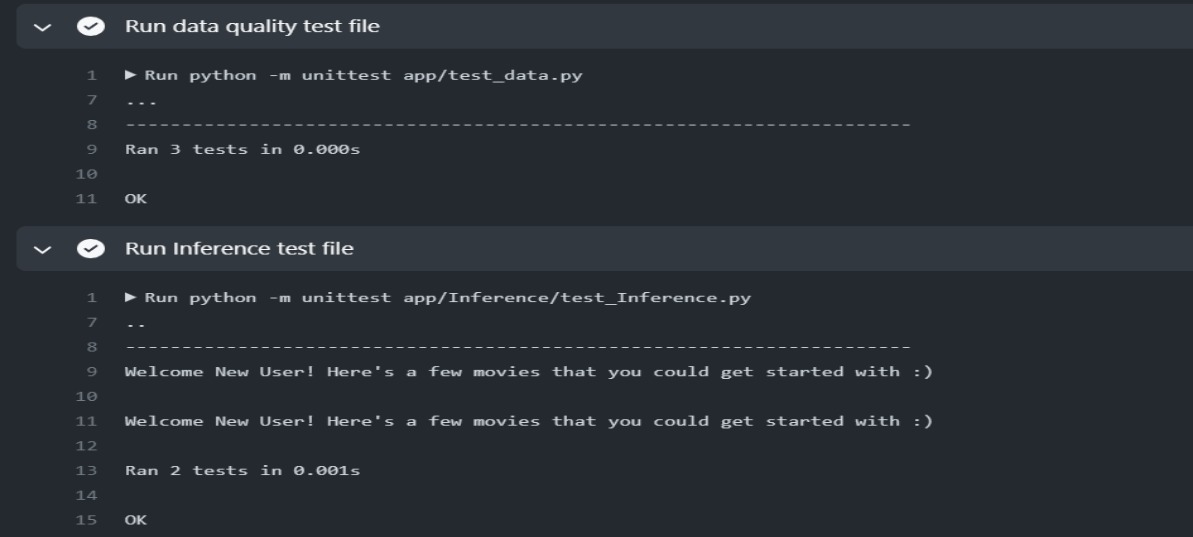Click success checkmark icon for Inference test step

click(91, 249)
